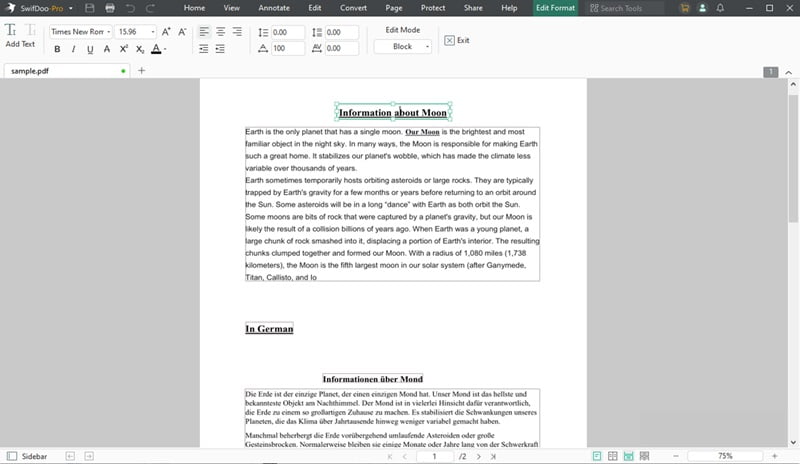This screenshot has width=800, height=464.
Task: Click the Add Text tool
Action: click(19, 36)
